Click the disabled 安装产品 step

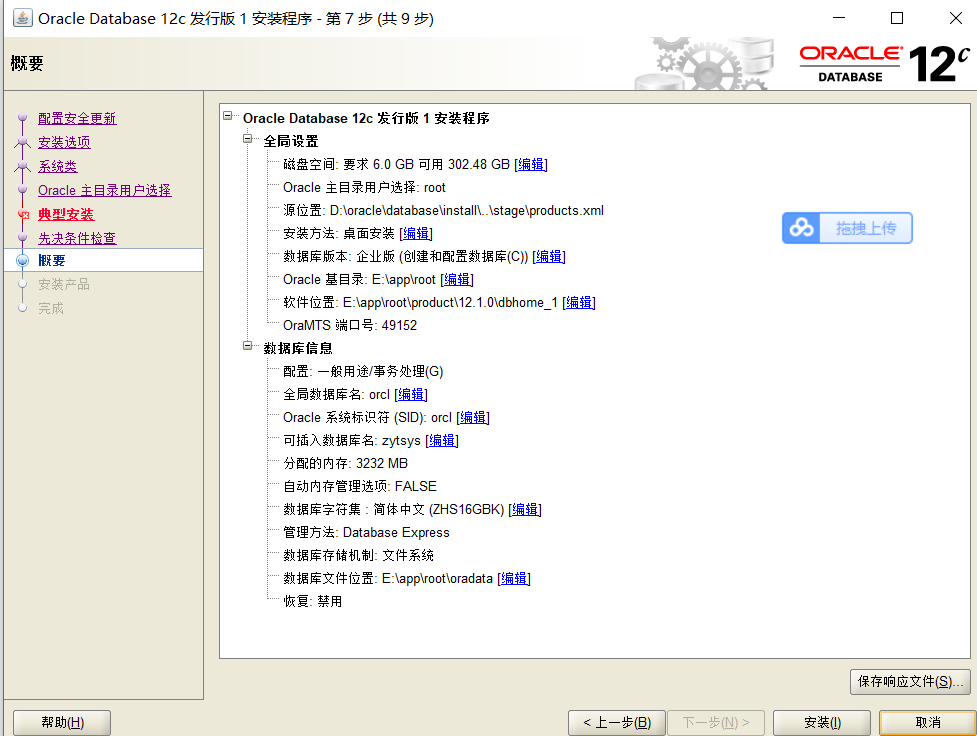point(64,284)
